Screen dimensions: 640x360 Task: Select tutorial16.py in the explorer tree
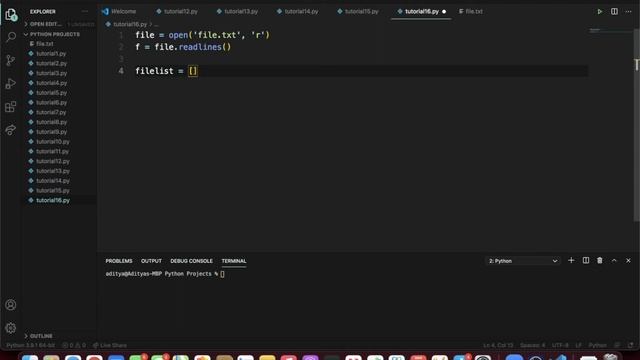click(x=53, y=200)
